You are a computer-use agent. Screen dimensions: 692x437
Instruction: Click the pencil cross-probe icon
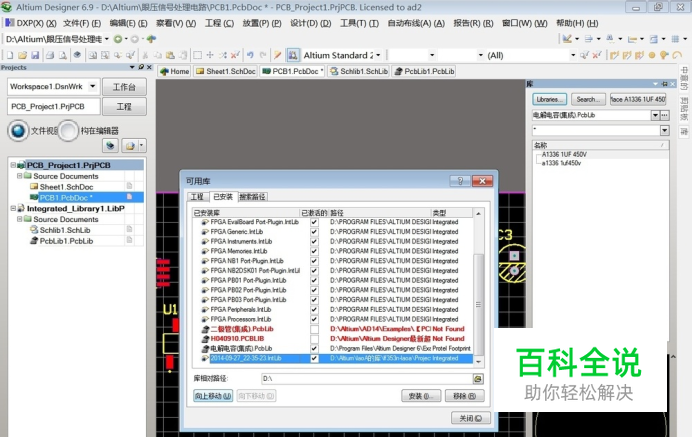click(x=277, y=55)
